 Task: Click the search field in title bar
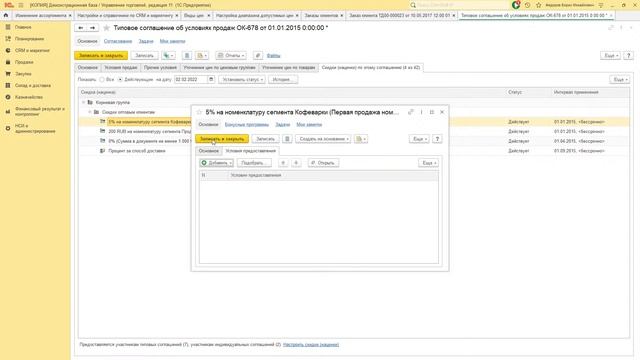(460, 5)
